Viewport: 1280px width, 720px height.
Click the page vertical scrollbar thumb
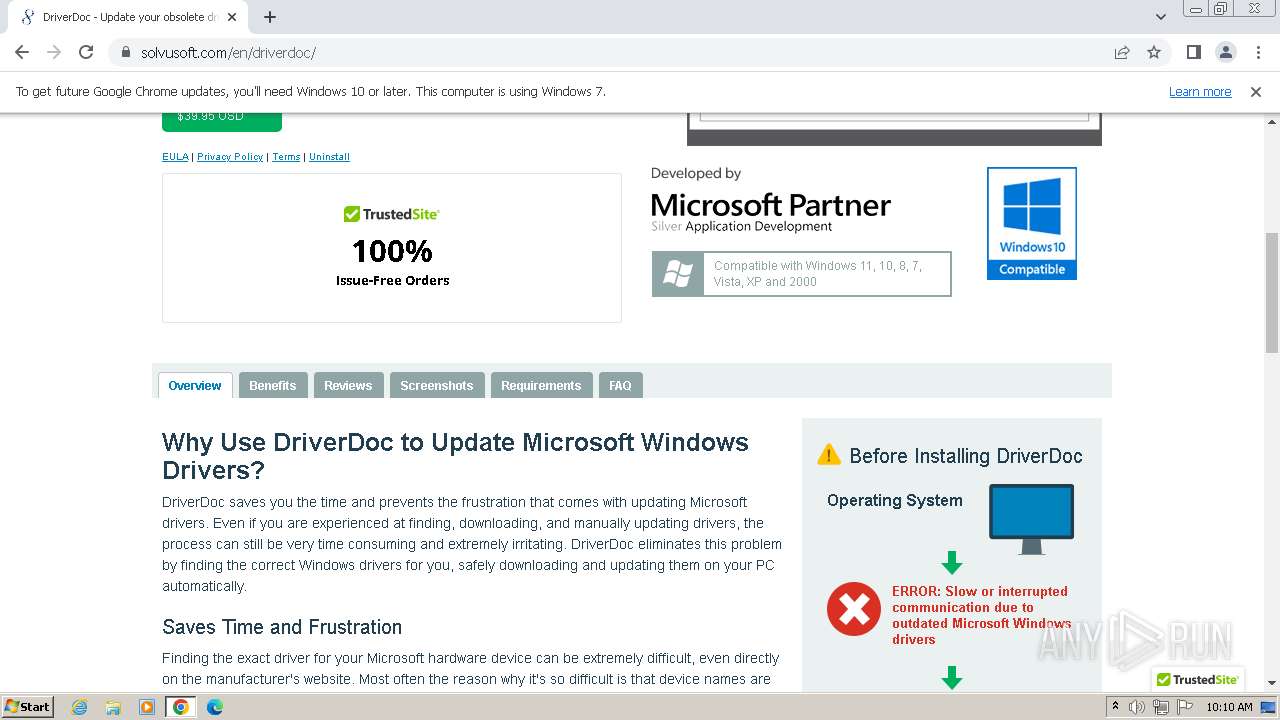(1272, 292)
